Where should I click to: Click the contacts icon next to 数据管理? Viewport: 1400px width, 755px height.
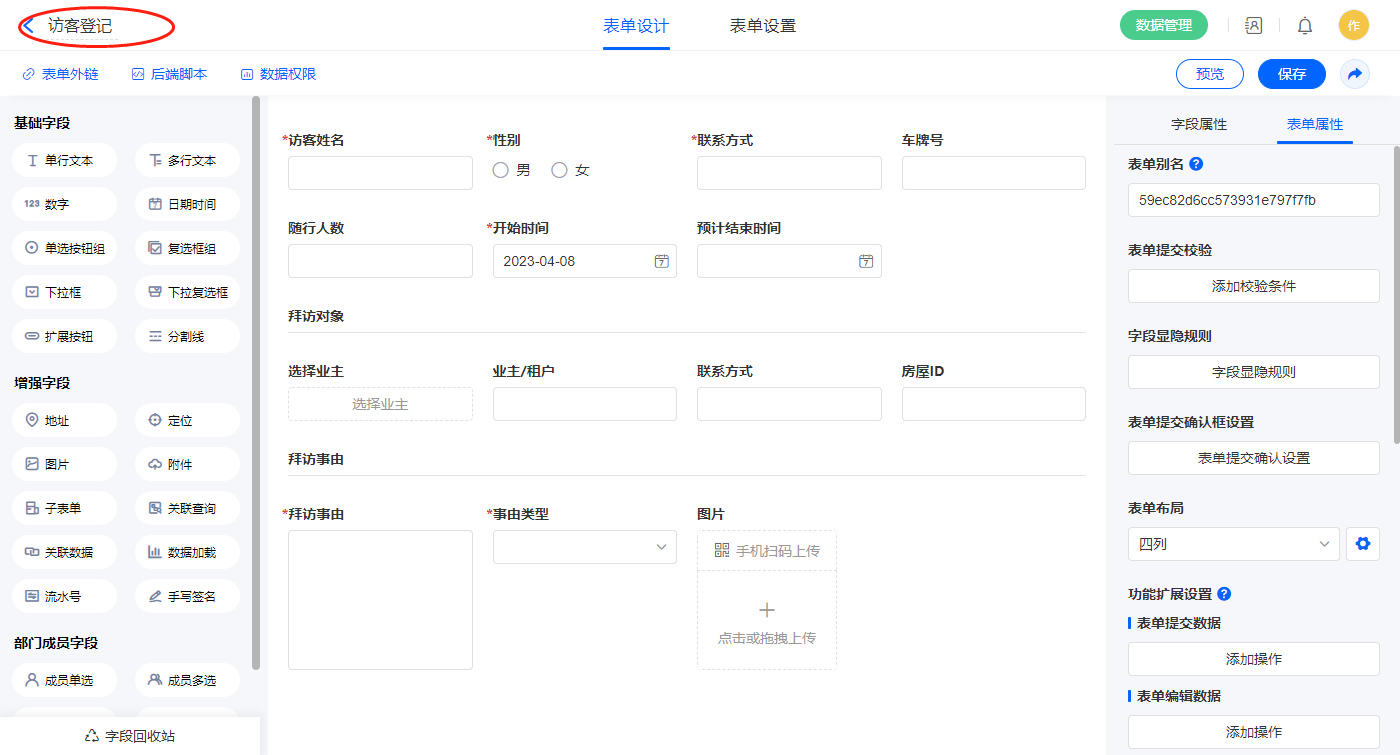click(x=1254, y=26)
